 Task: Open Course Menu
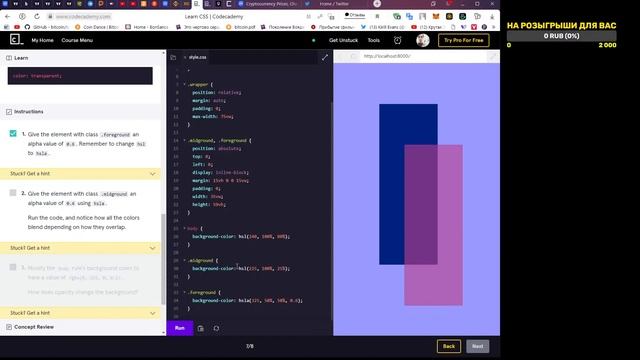point(77,40)
